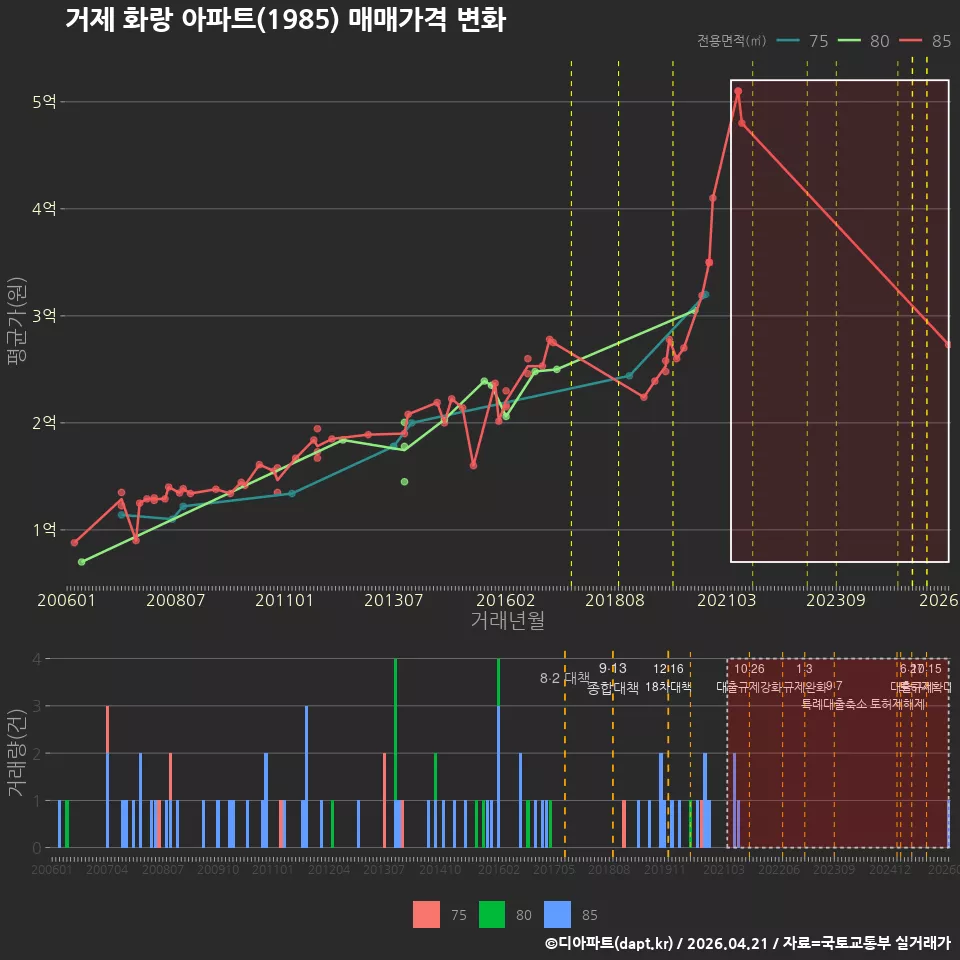Screen dimensions: 960x960
Task: Click the 5억 y-axis label
Action: point(44,102)
